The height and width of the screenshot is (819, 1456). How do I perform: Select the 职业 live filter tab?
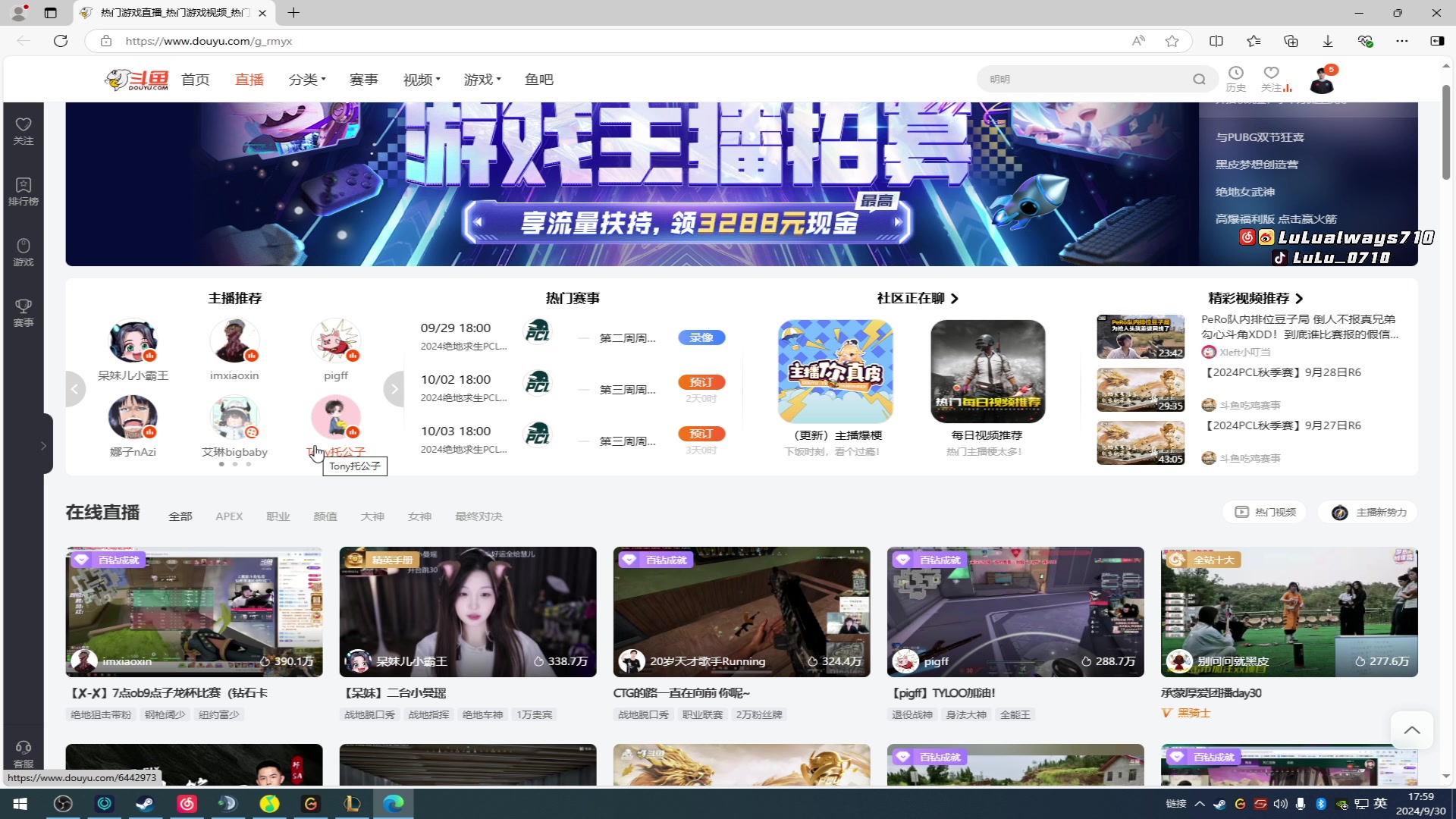tap(278, 516)
